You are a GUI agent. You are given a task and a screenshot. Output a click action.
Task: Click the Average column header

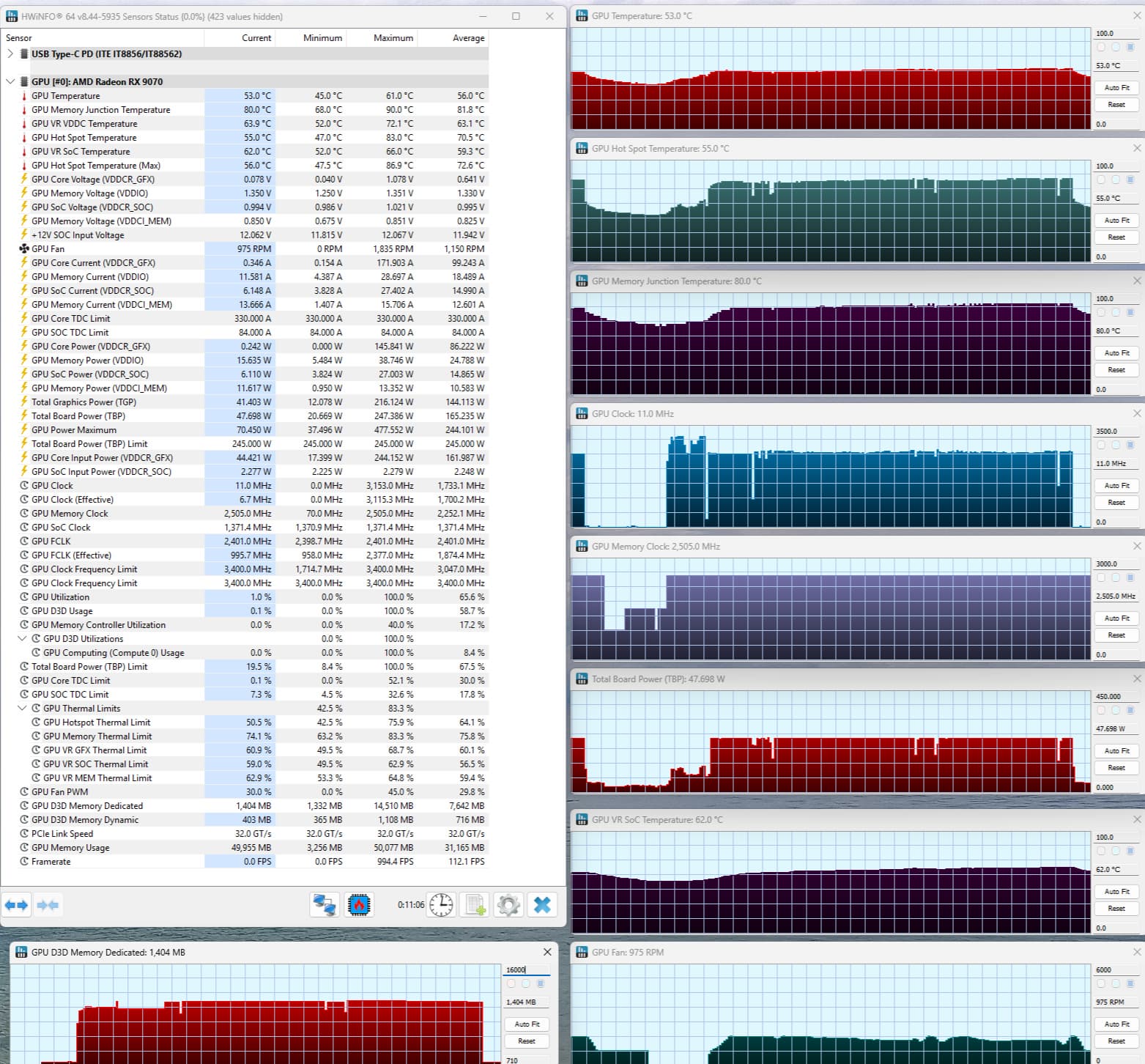[x=469, y=38]
